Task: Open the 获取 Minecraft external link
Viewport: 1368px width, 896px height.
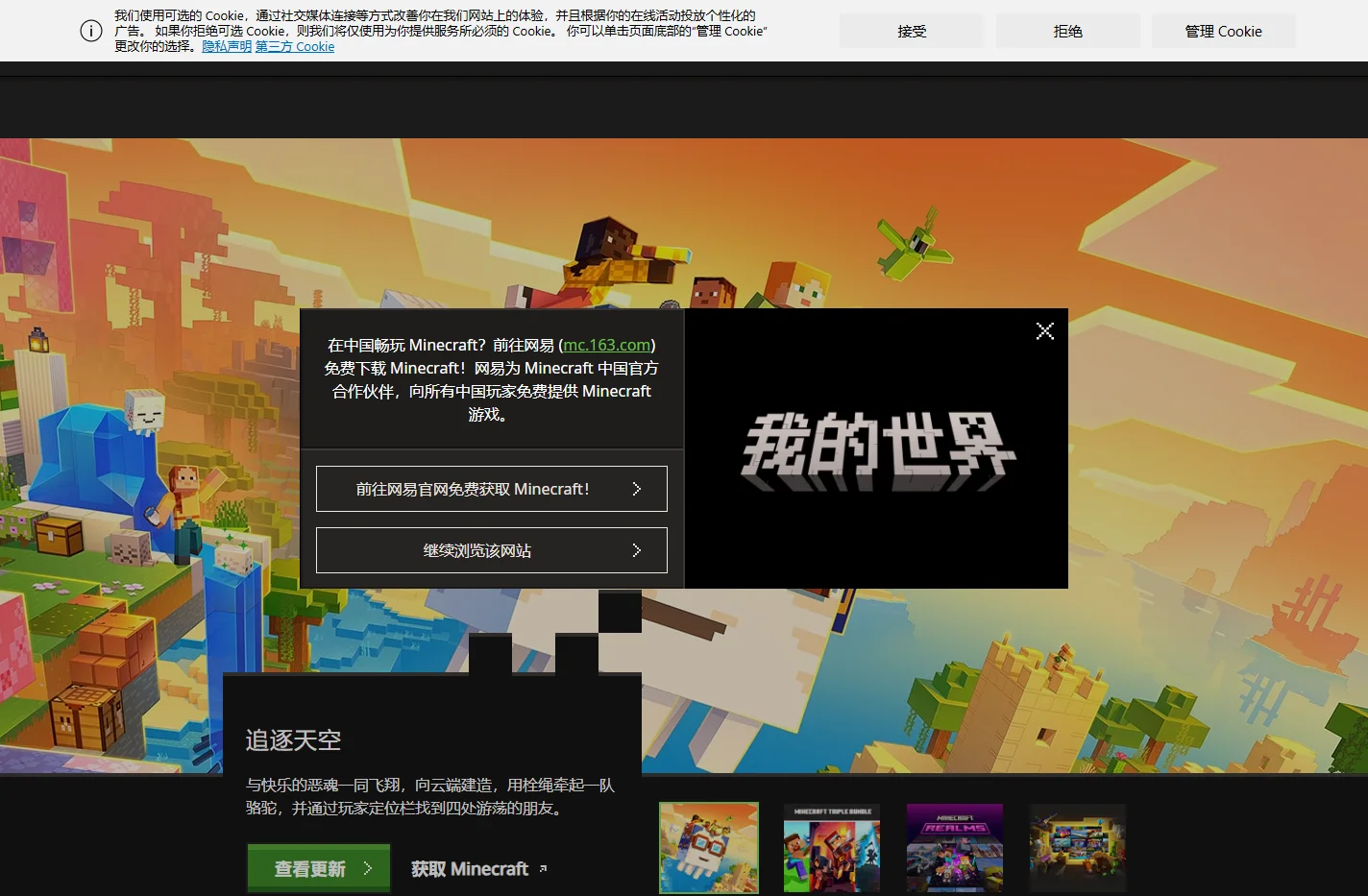Action: pyautogui.click(x=478, y=868)
